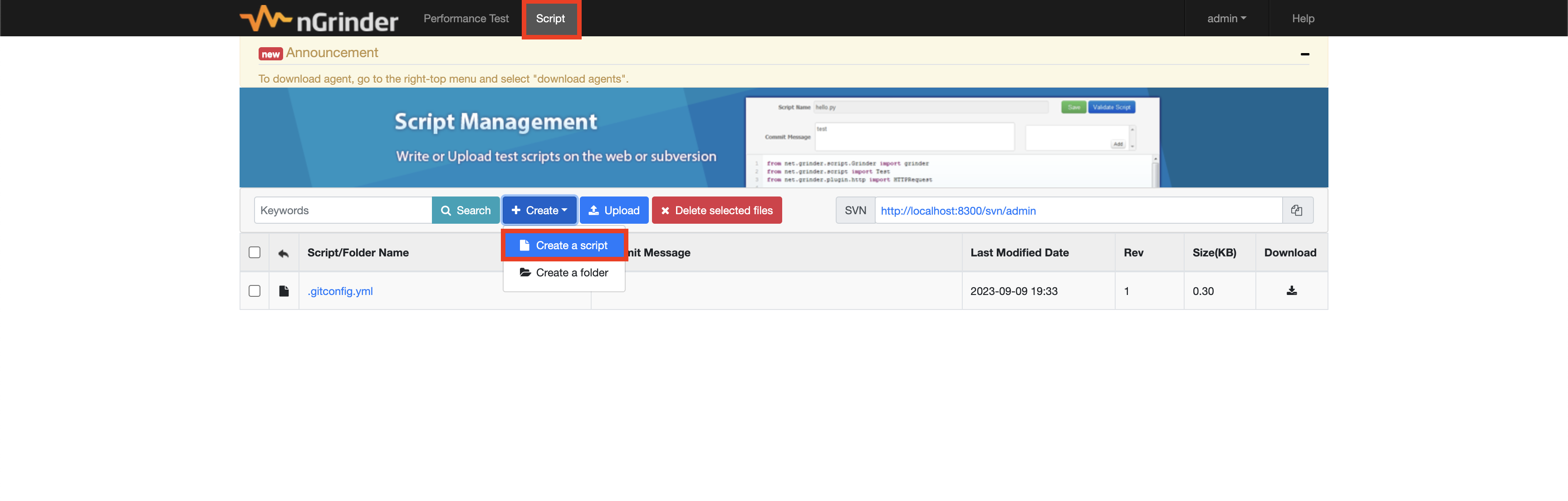Check the .gitconfig.yml row checkbox
1568x501 pixels.
click(255, 291)
